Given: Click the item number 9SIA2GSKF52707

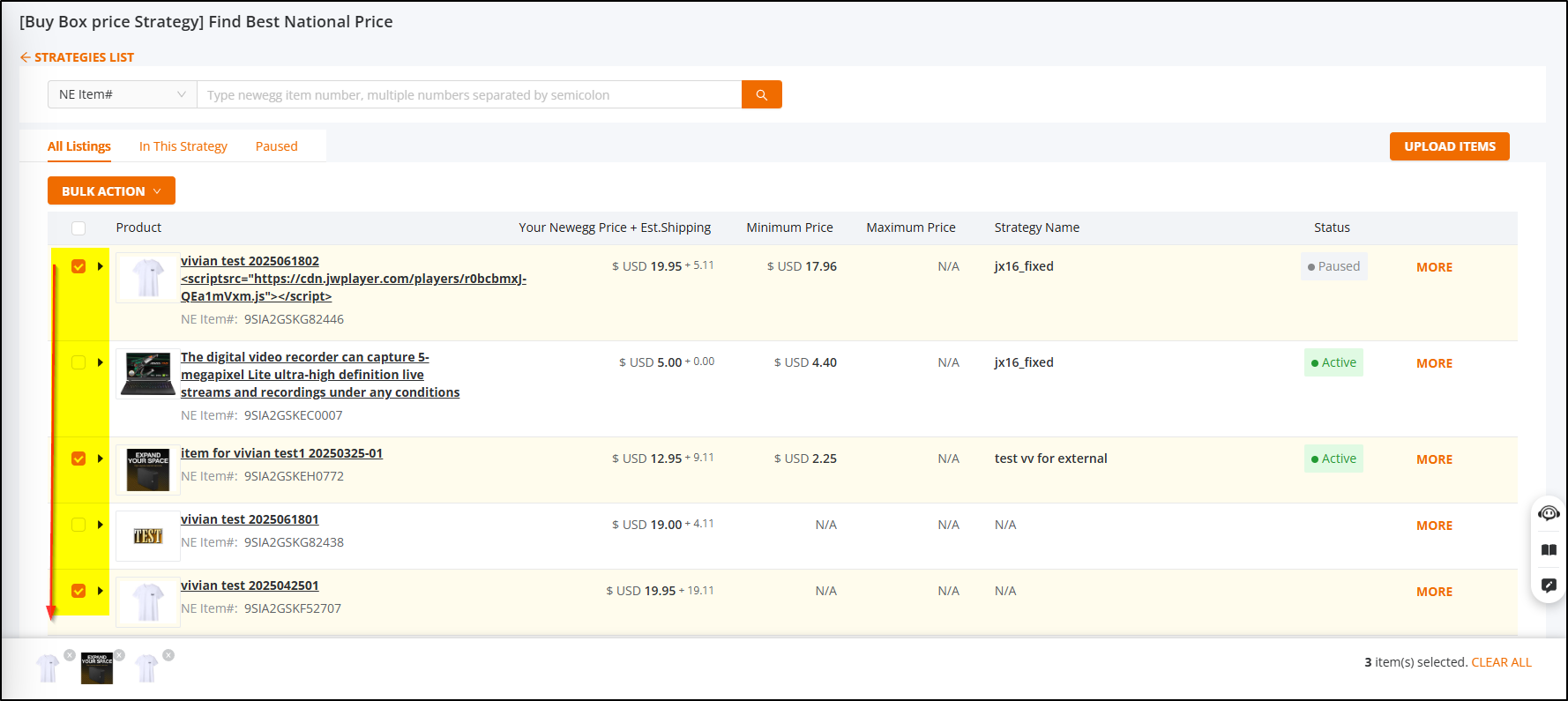Looking at the screenshot, I should [x=293, y=608].
